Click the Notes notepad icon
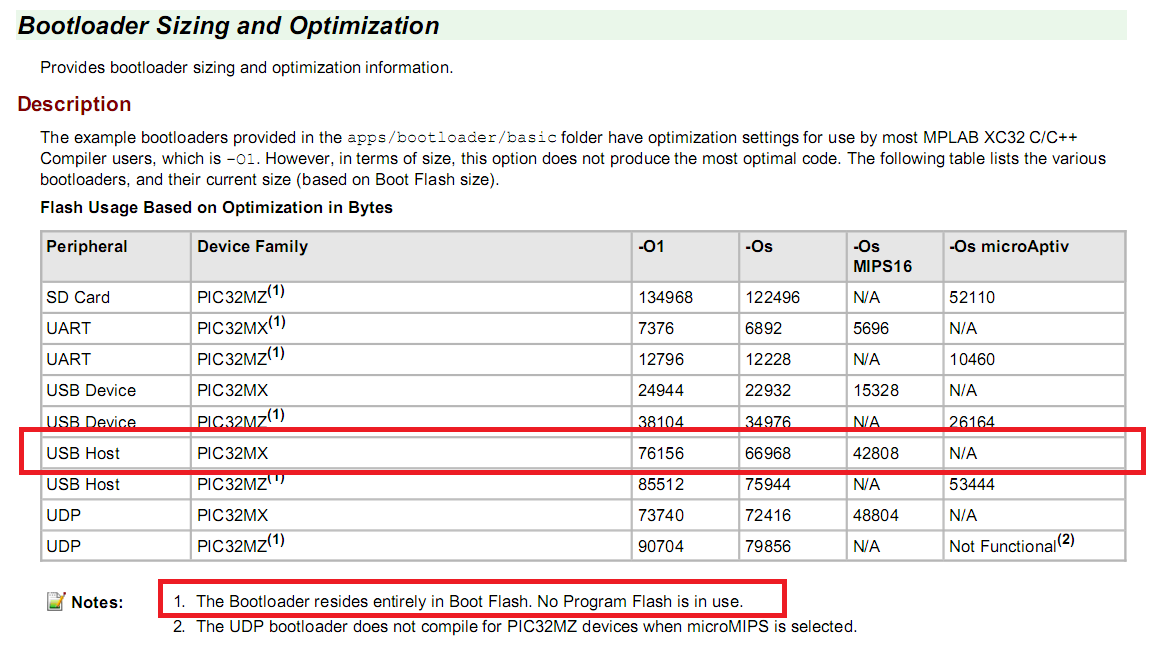The height and width of the screenshot is (657, 1150). (x=56, y=601)
